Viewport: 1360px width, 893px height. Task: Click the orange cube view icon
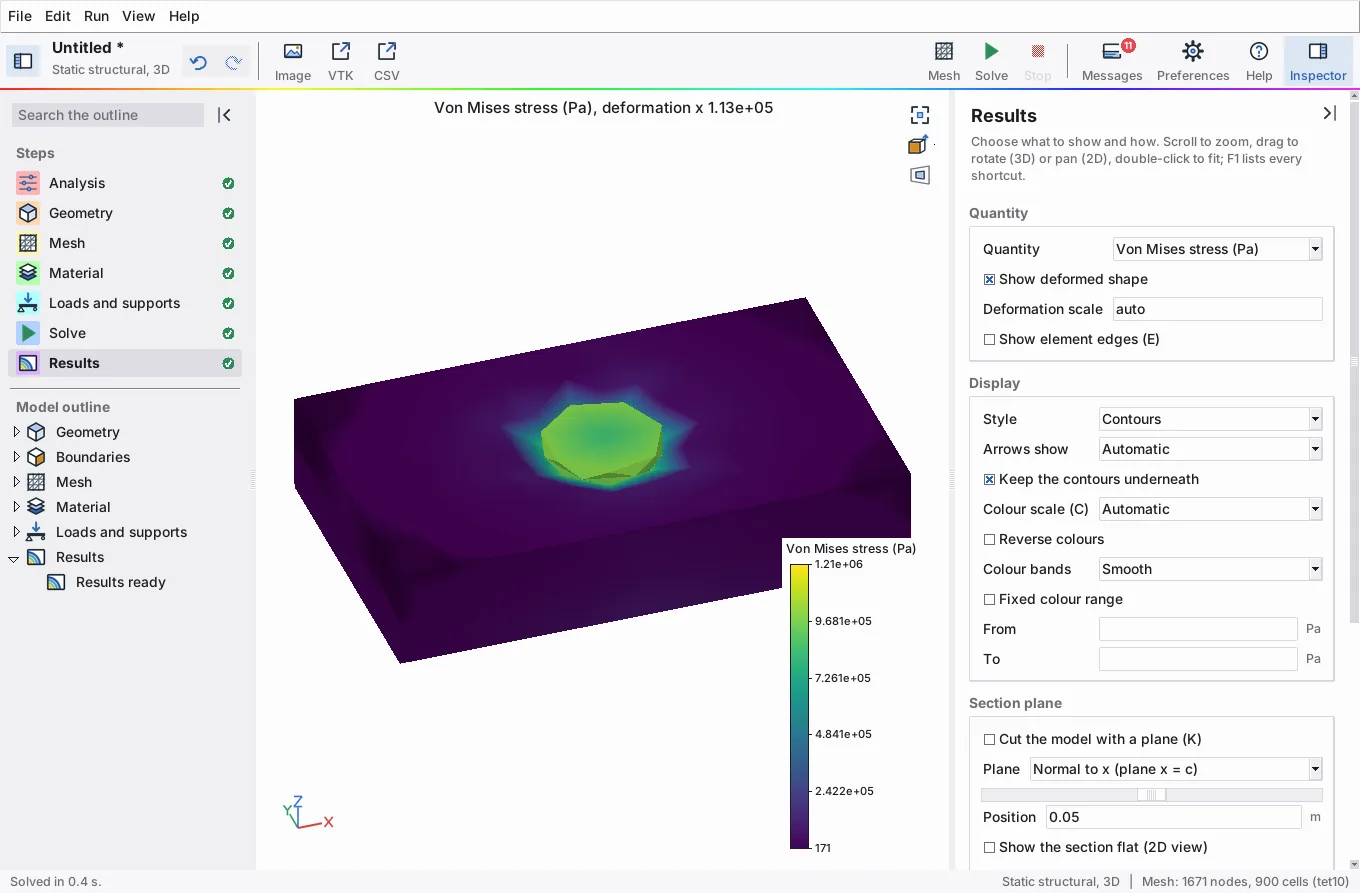(x=919, y=145)
